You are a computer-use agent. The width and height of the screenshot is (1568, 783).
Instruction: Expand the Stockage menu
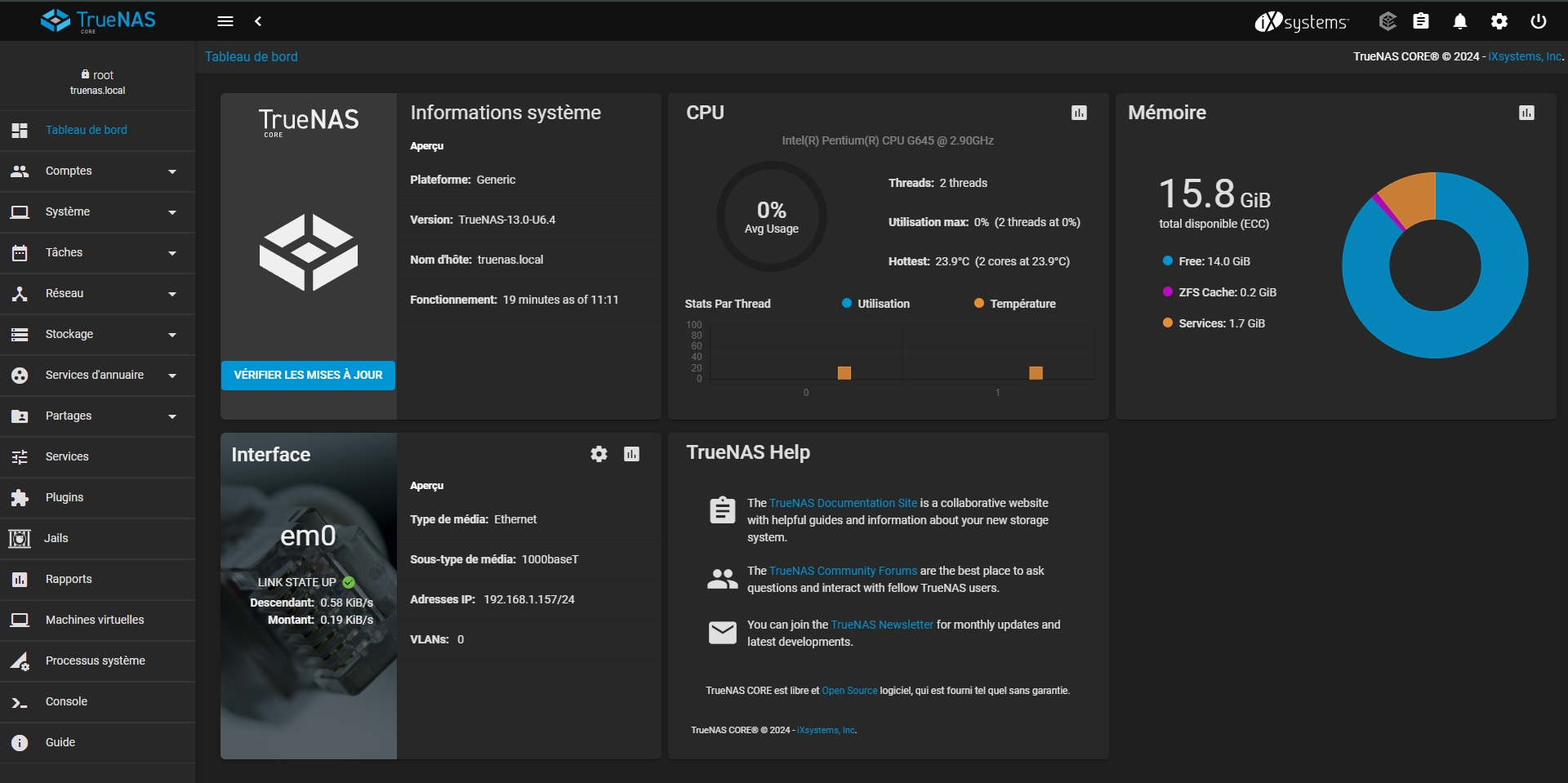tap(97, 335)
